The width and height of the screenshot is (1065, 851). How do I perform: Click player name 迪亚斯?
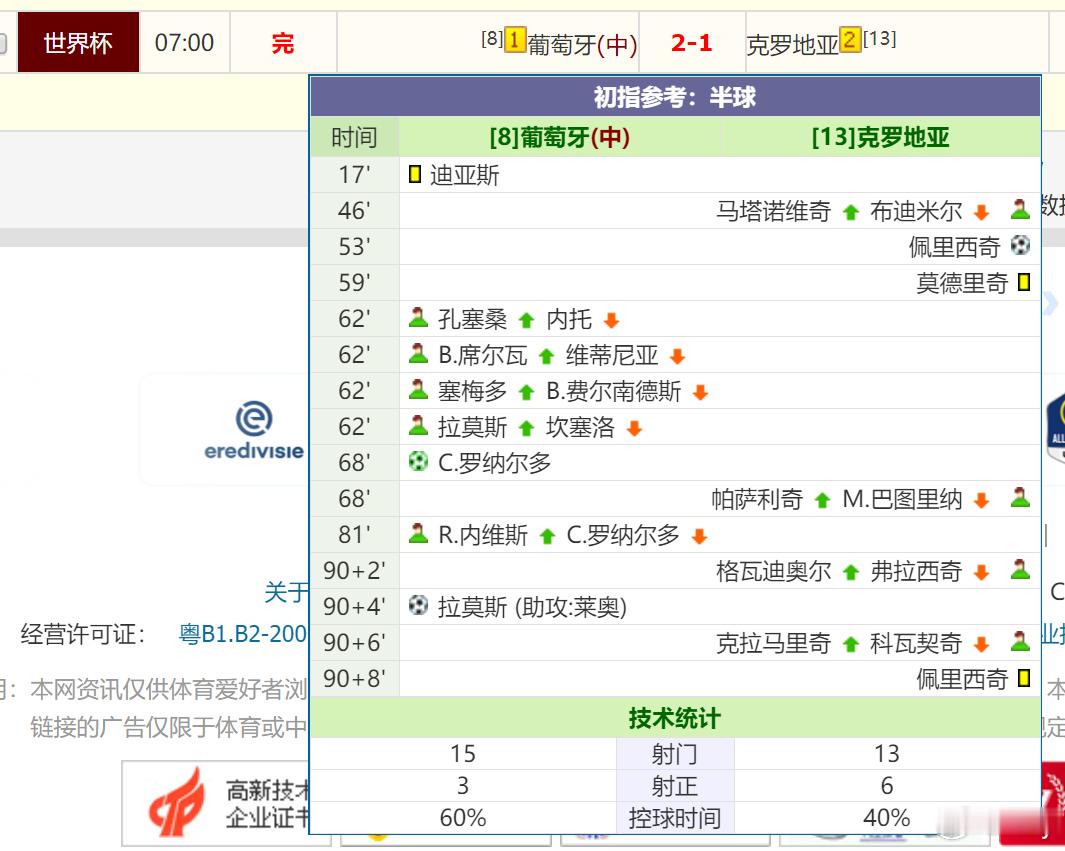click(465, 175)
